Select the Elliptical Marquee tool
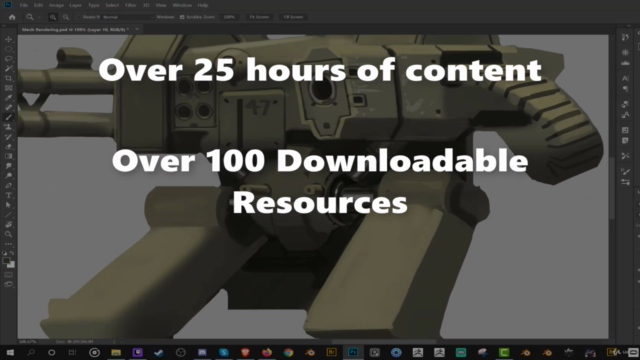 click(x=8, y=49)
